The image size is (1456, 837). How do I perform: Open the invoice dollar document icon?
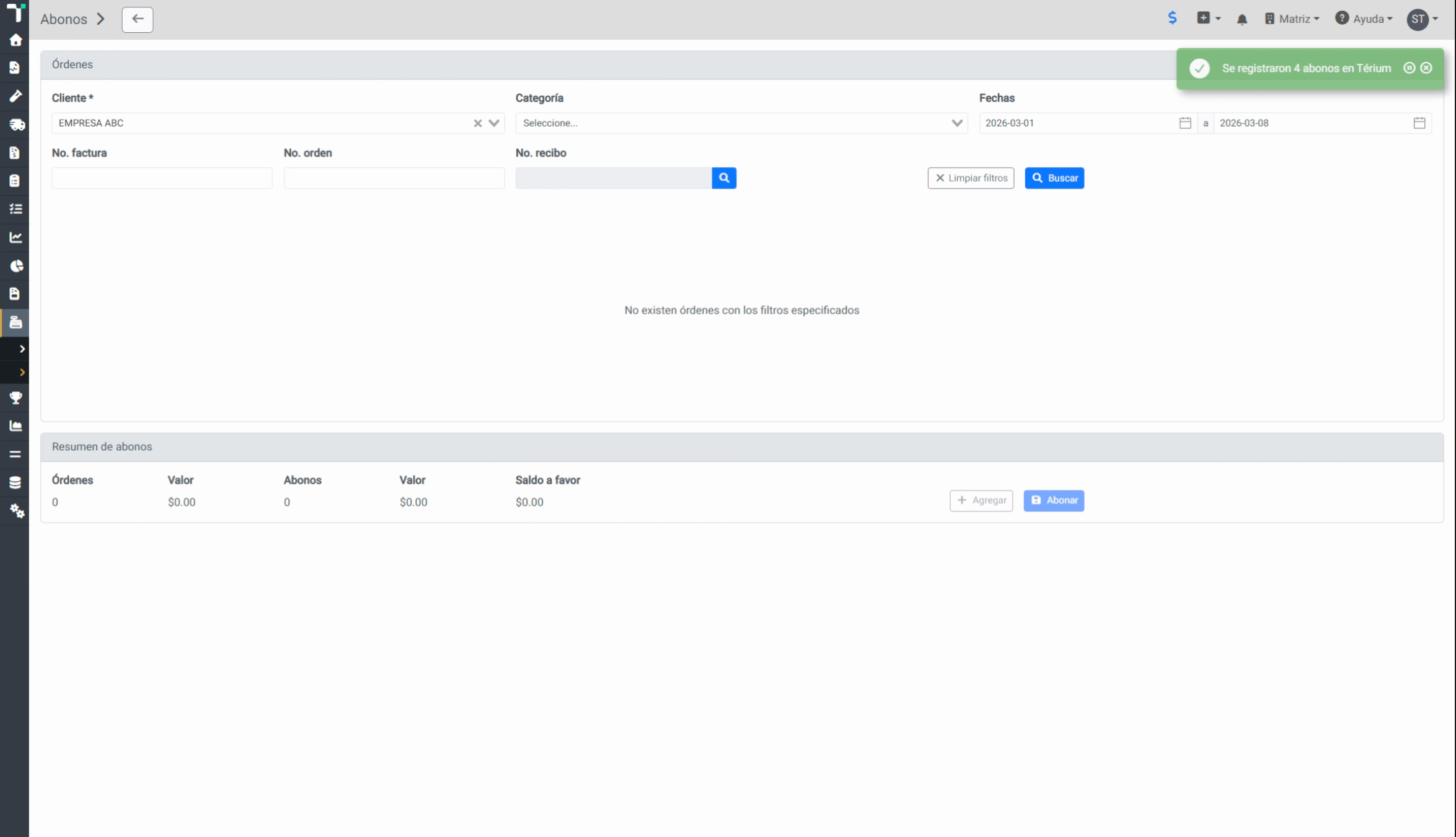click(x=15, y=153)
